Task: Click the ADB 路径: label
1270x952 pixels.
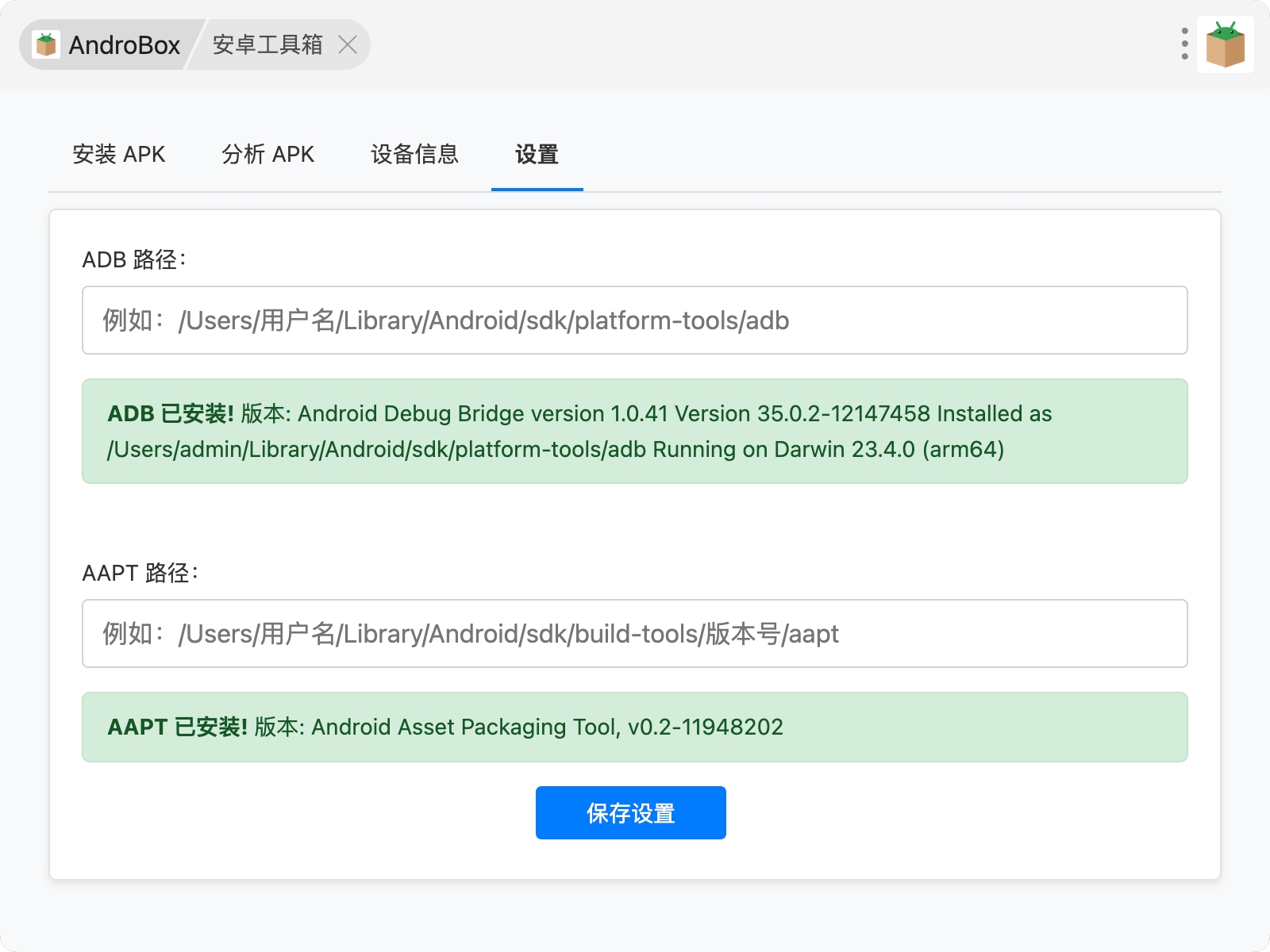Action: 134,259
